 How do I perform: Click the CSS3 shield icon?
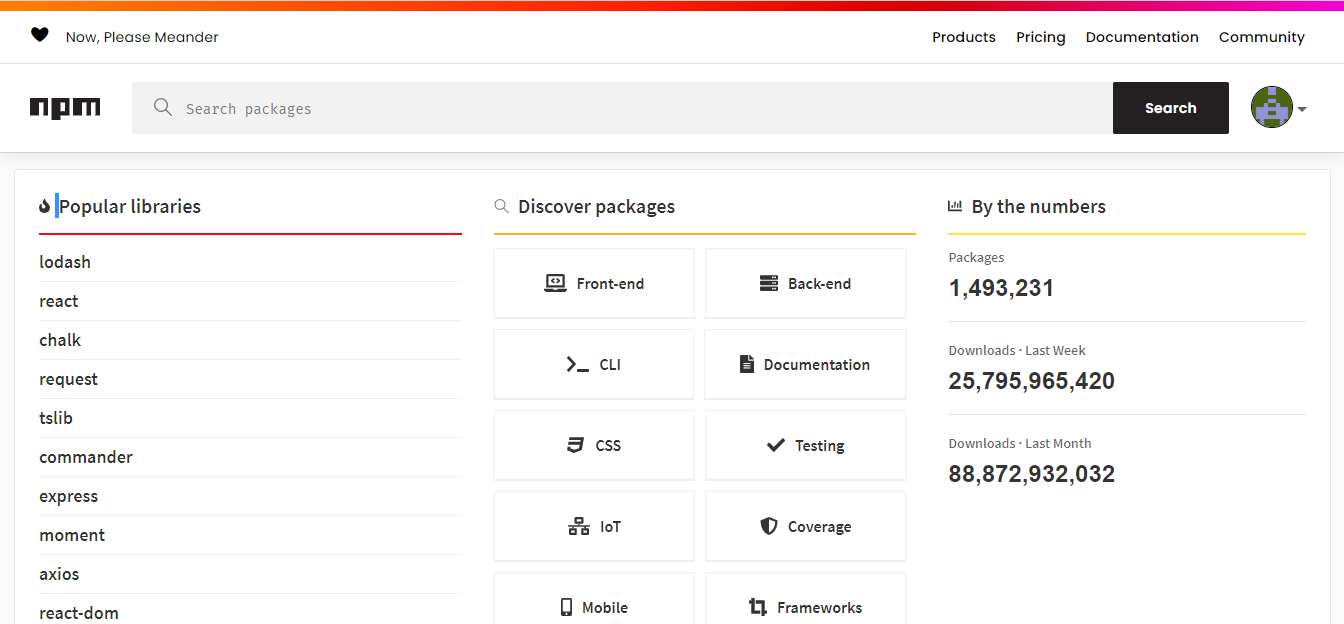575,445
